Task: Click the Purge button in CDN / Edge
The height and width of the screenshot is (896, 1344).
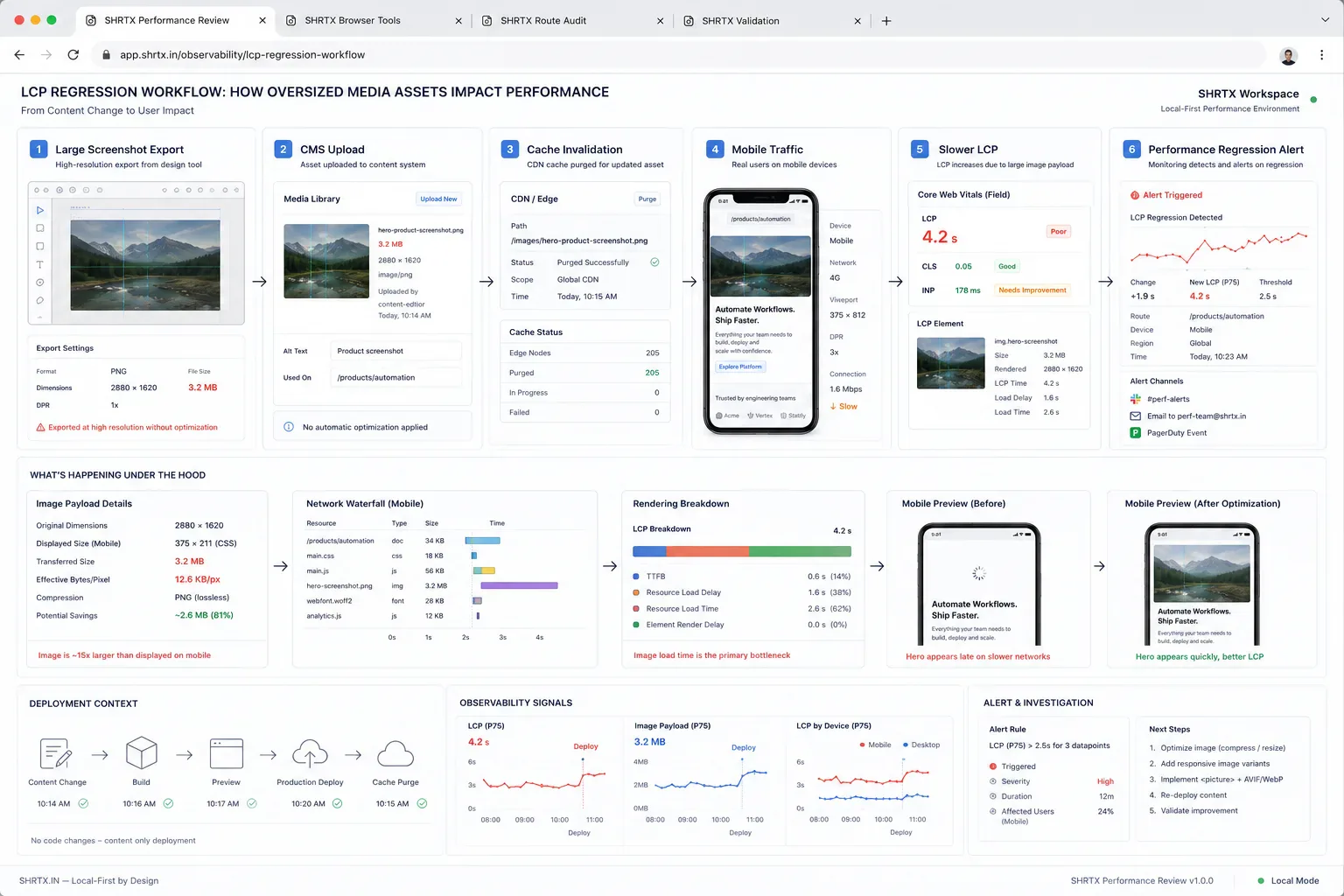Action: pos(647,199)
